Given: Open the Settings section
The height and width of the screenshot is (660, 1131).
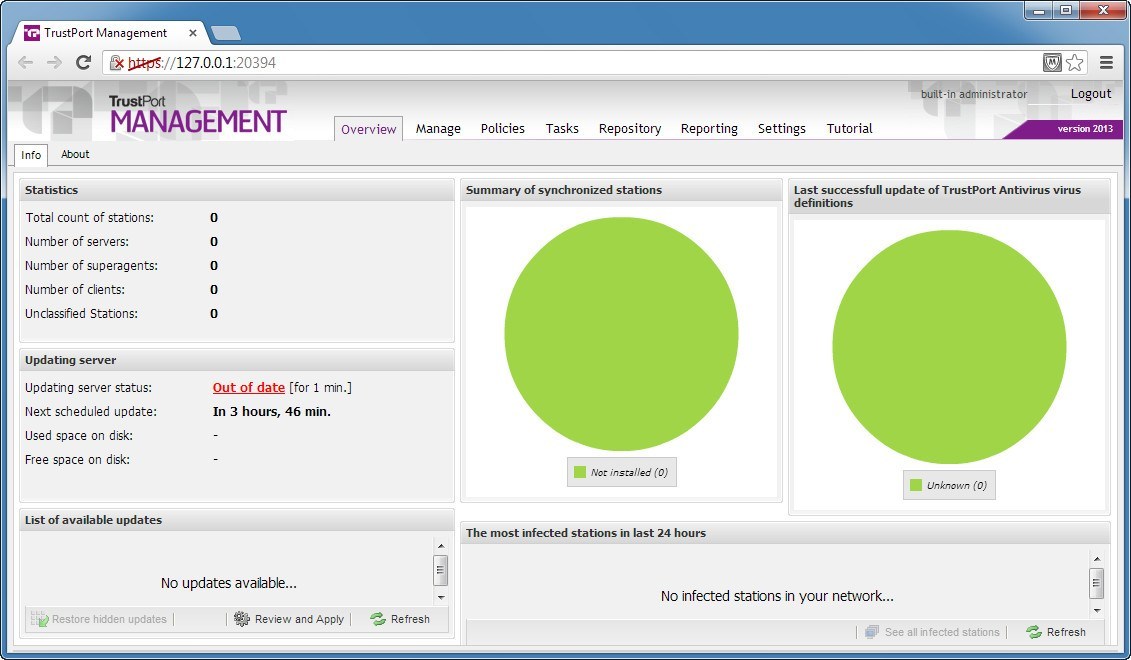Looking at the screenshot, I should tap(781, 128).
